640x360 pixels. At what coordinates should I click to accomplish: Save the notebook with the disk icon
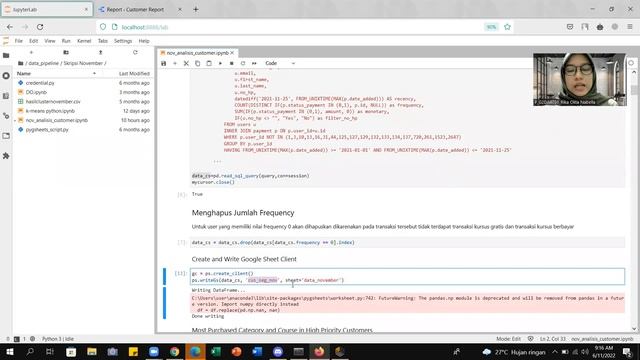[x=164, y=63]
